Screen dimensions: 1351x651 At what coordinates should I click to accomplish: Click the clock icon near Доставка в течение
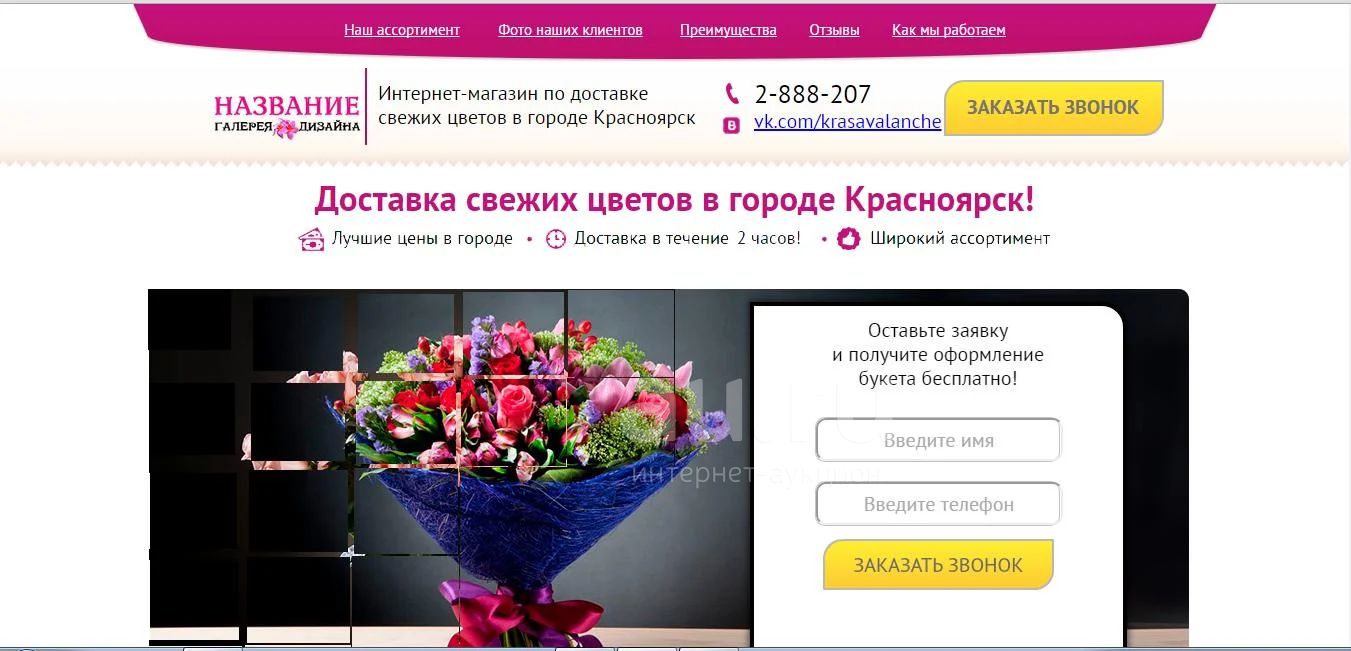pyautogui.click(x=556, y=239)
